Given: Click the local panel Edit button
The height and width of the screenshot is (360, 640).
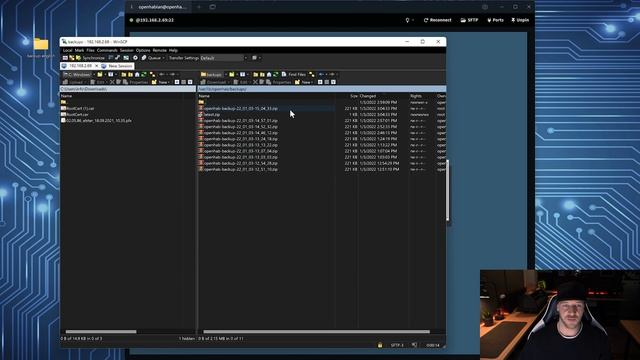Looking at the screenshot, I should pos(98,82).
